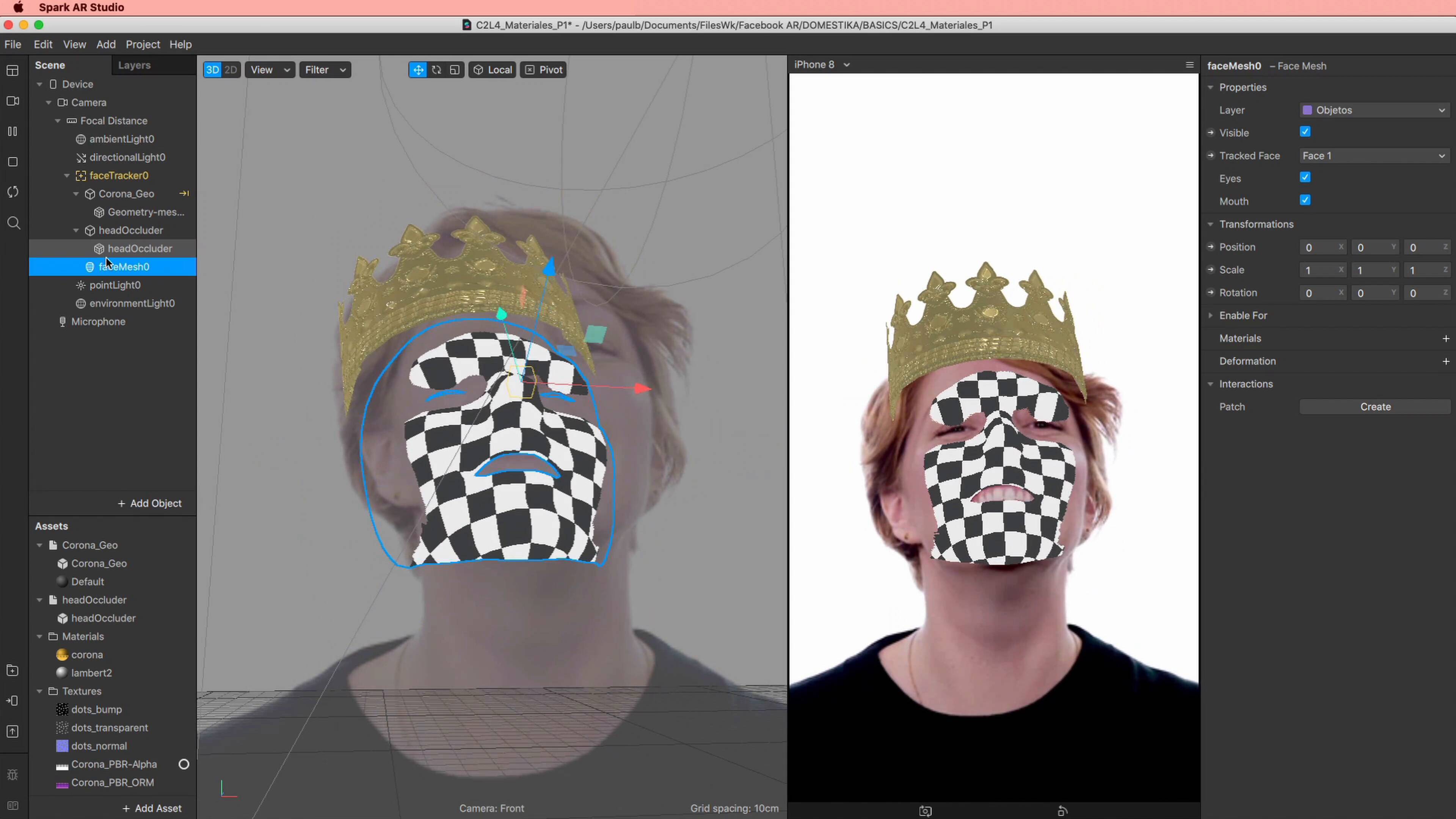This screenshot has width=1456, height=819.
Task: Switch viewport to 3D mode
Action: point(212,69)
